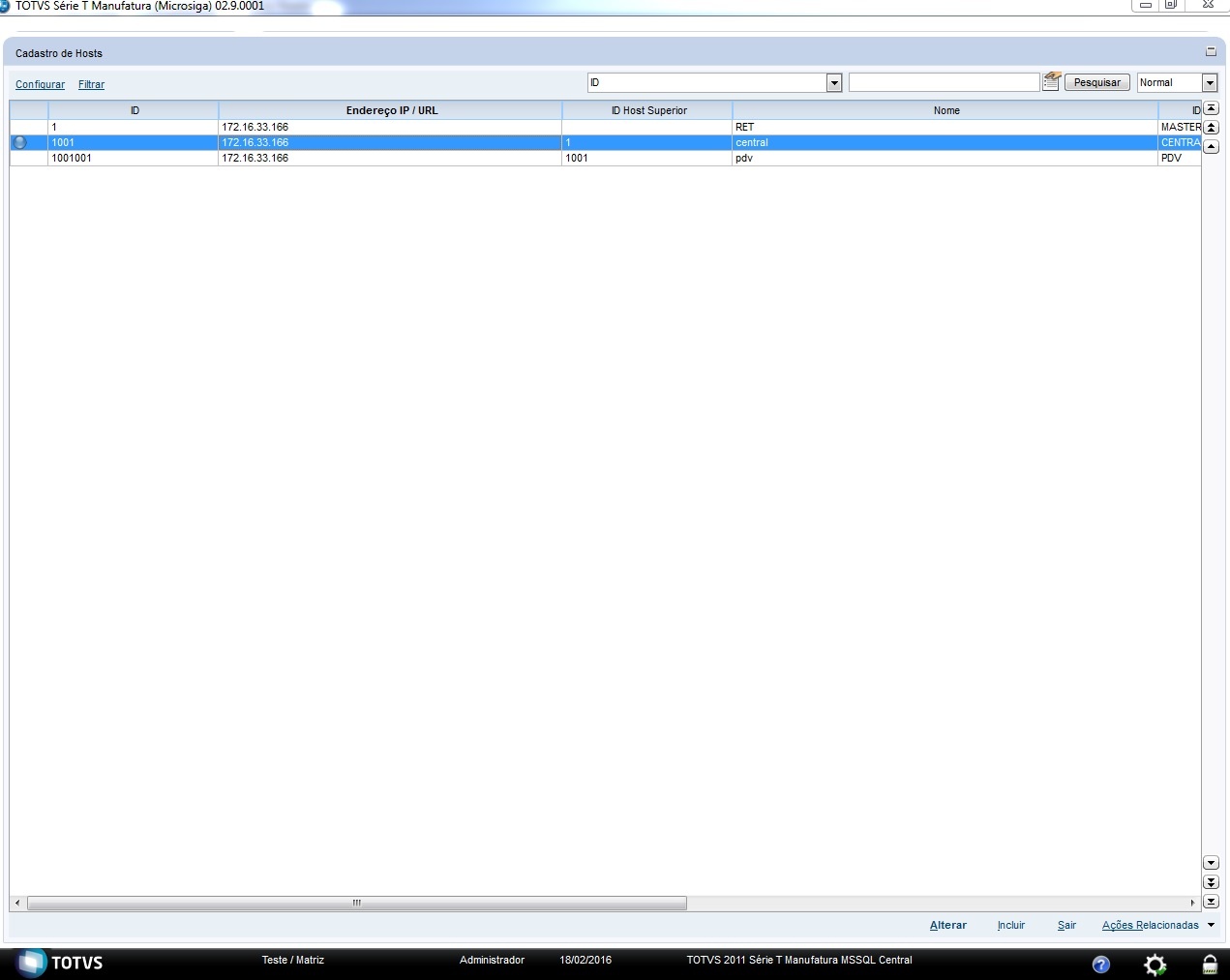Collapse the Cadastro de Hosts panel
Viewport: 1230px width, 980px height.
(x=1211, y=52)
